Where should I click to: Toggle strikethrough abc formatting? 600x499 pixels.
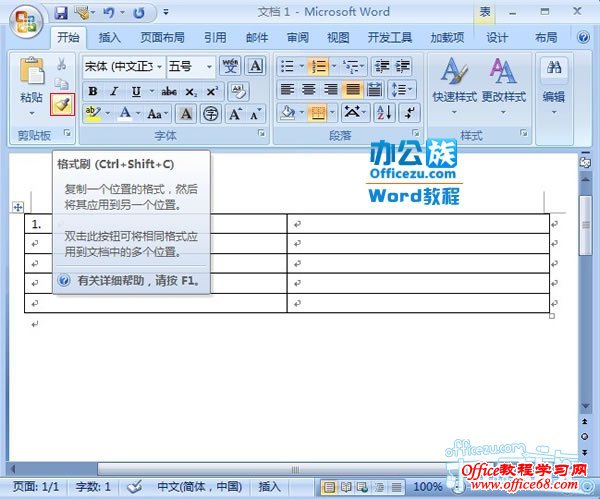coord(169,91)
